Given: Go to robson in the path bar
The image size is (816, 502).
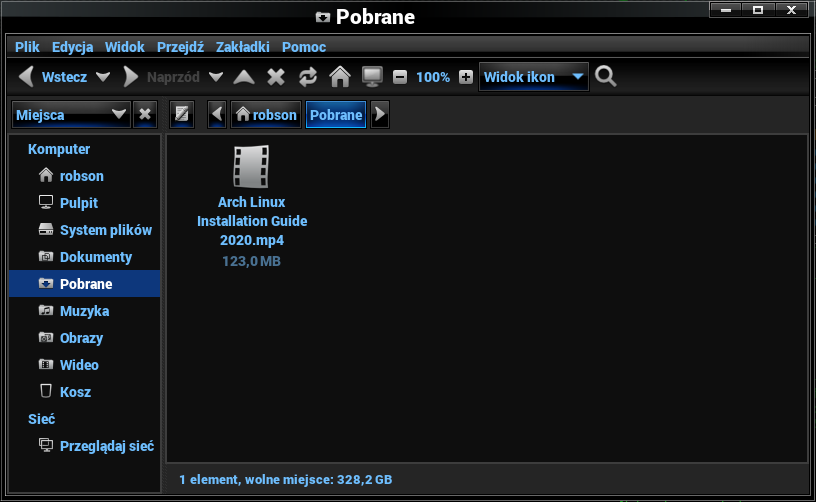Looking at the screenshot, I should click(x=266, y=114).
